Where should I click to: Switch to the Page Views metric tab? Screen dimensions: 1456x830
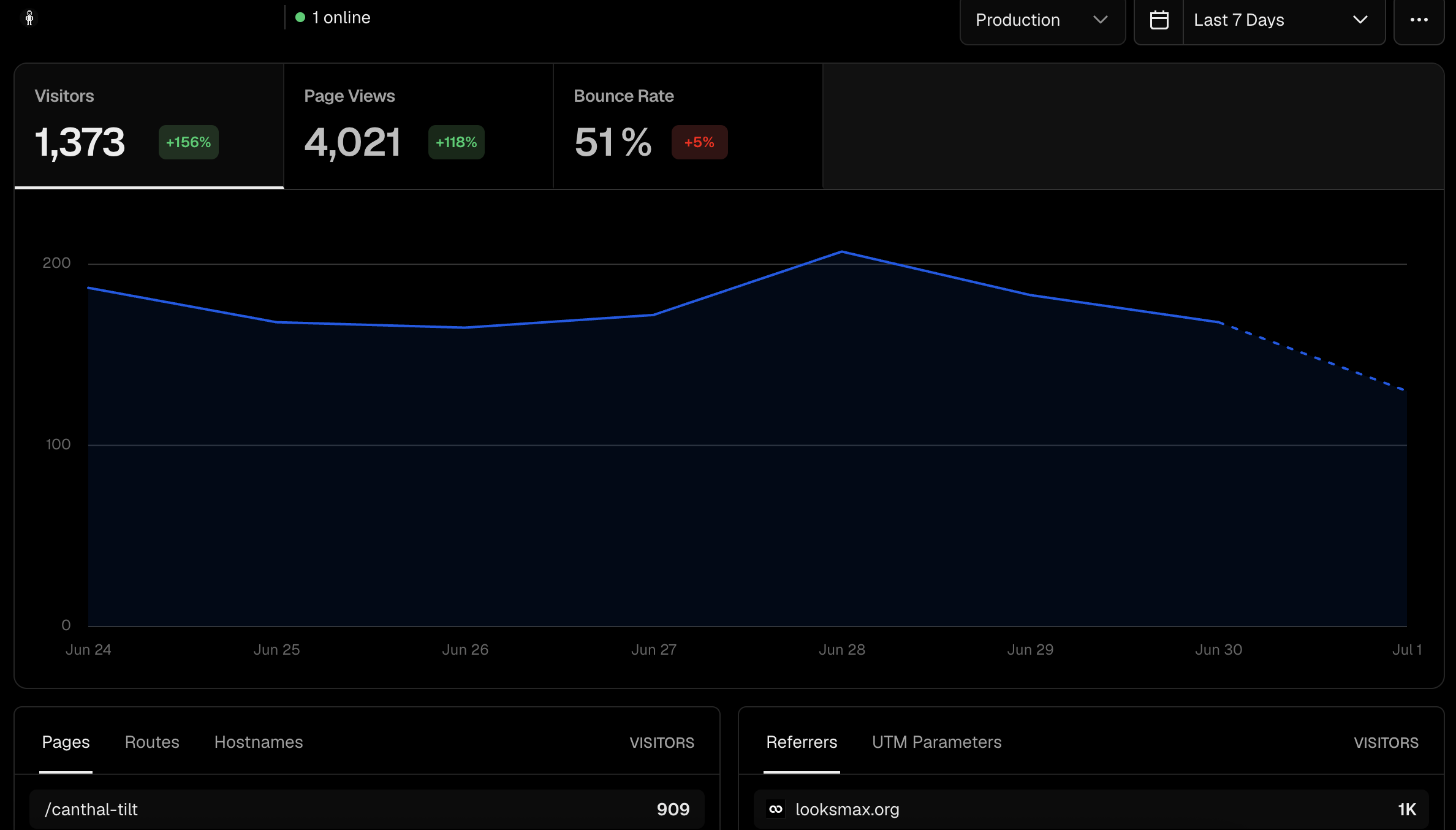419,126
